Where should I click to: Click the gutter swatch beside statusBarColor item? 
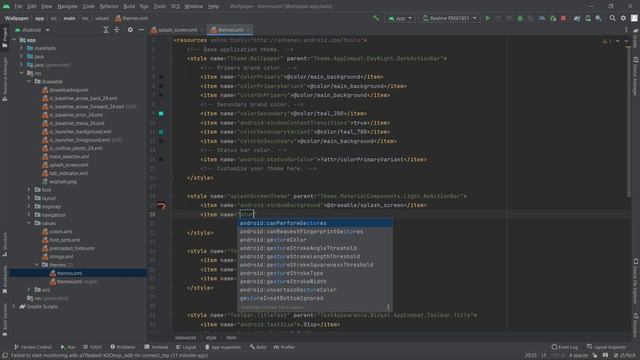pos(161,160)
